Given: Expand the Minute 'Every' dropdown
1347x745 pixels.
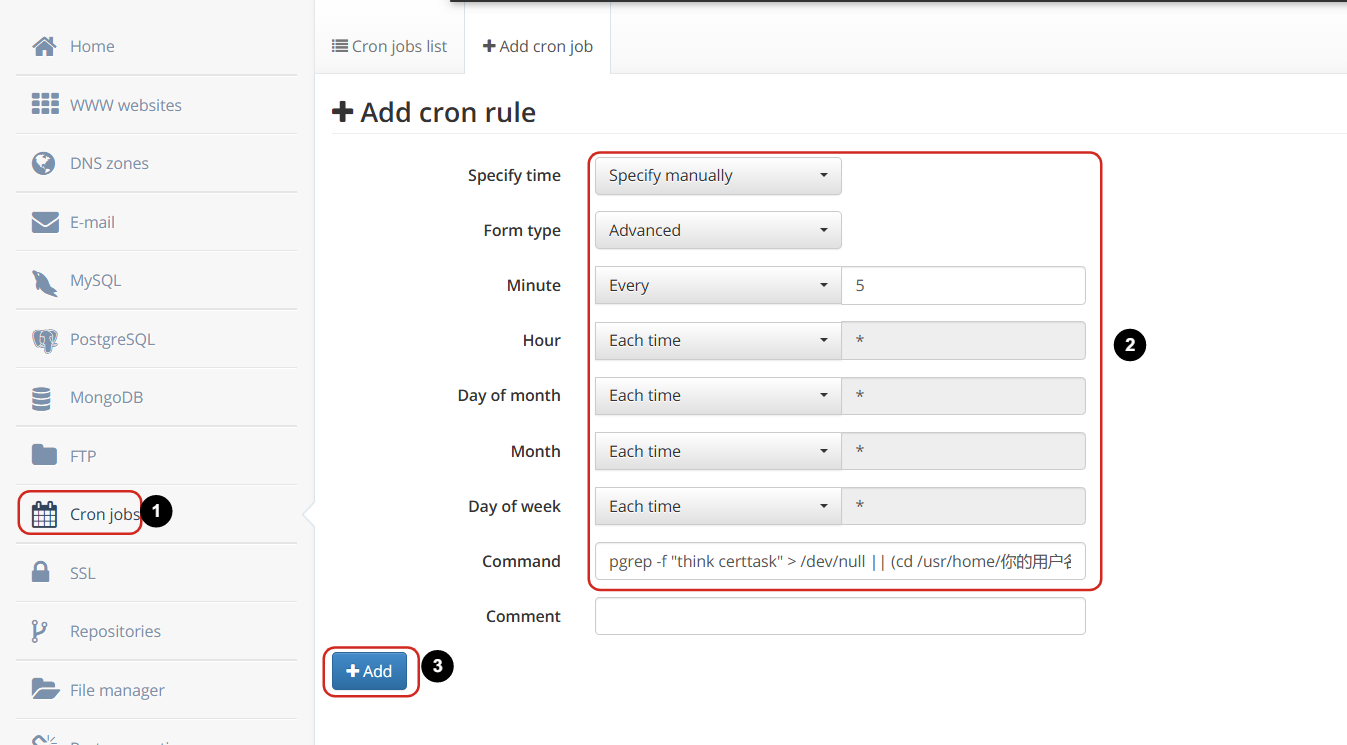Looking at the screenshot, I should click(x=718, y=286).
